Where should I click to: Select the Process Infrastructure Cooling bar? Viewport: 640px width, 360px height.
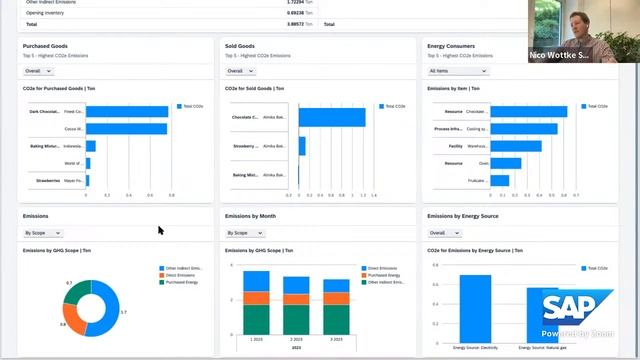click(524, 129)
